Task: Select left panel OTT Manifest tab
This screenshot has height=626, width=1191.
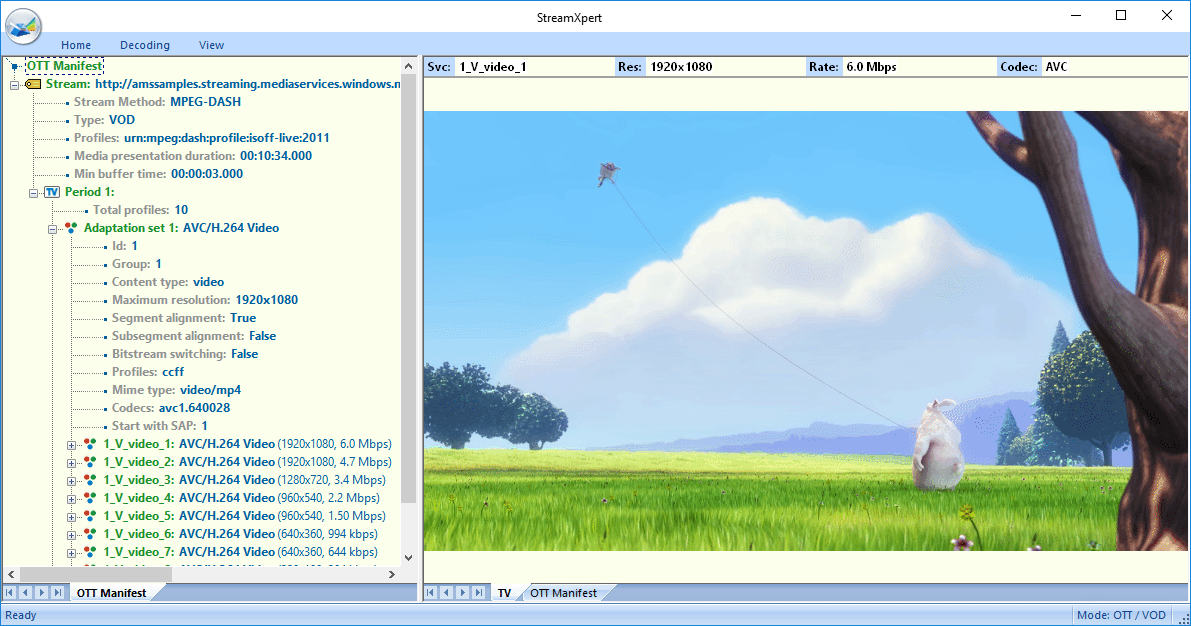Action: [112, 593]
